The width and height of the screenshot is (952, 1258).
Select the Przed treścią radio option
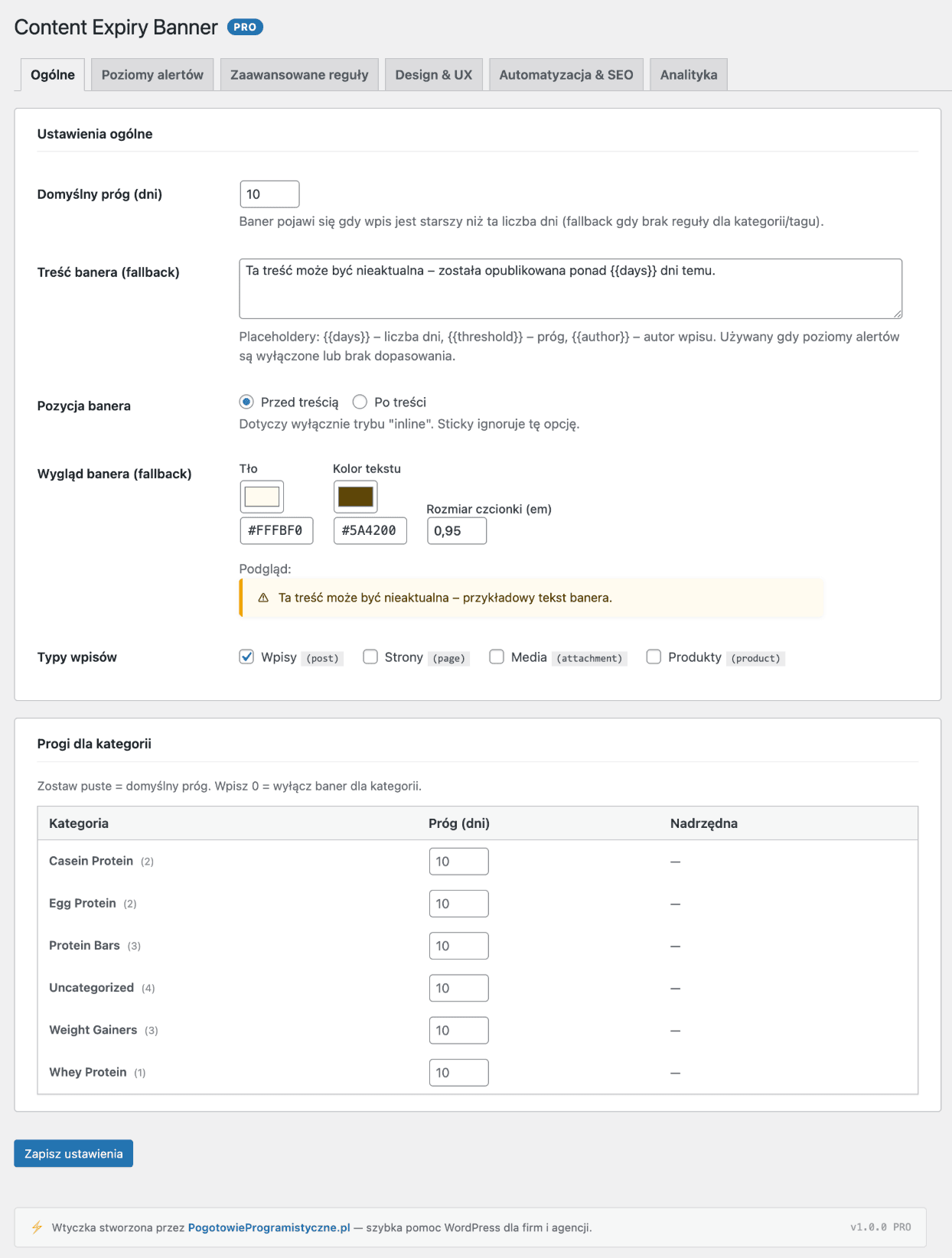(246, 402)
